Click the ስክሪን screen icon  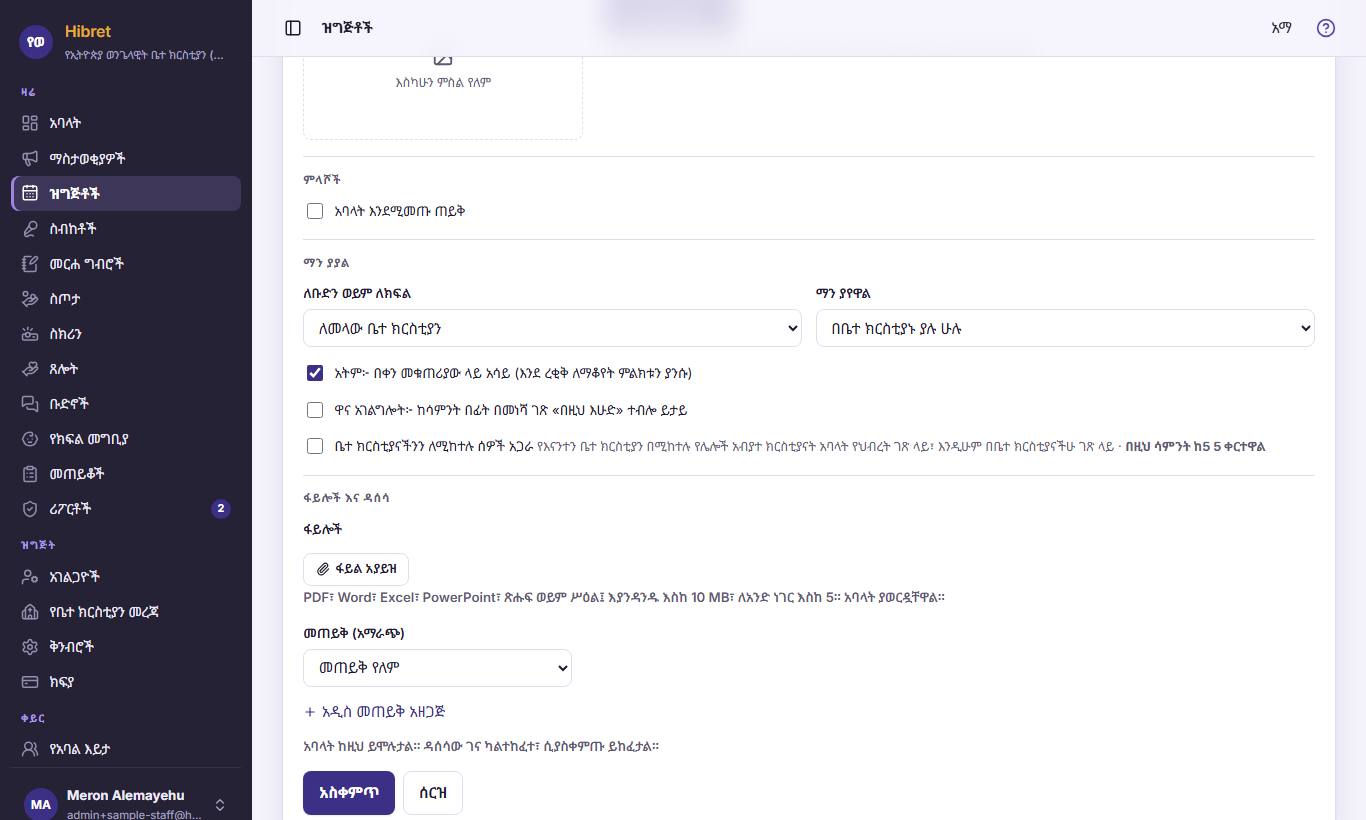pos(30,334)
